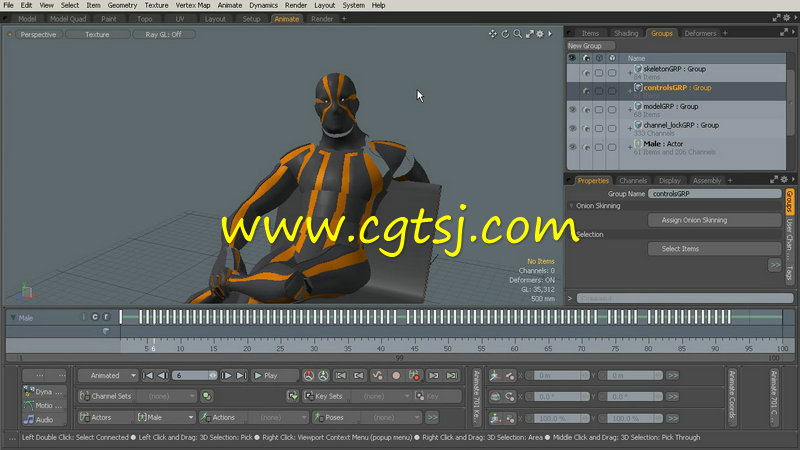Screen dimensions: 800x450
Task: Click the round record key icon
Action: point(396,376)
